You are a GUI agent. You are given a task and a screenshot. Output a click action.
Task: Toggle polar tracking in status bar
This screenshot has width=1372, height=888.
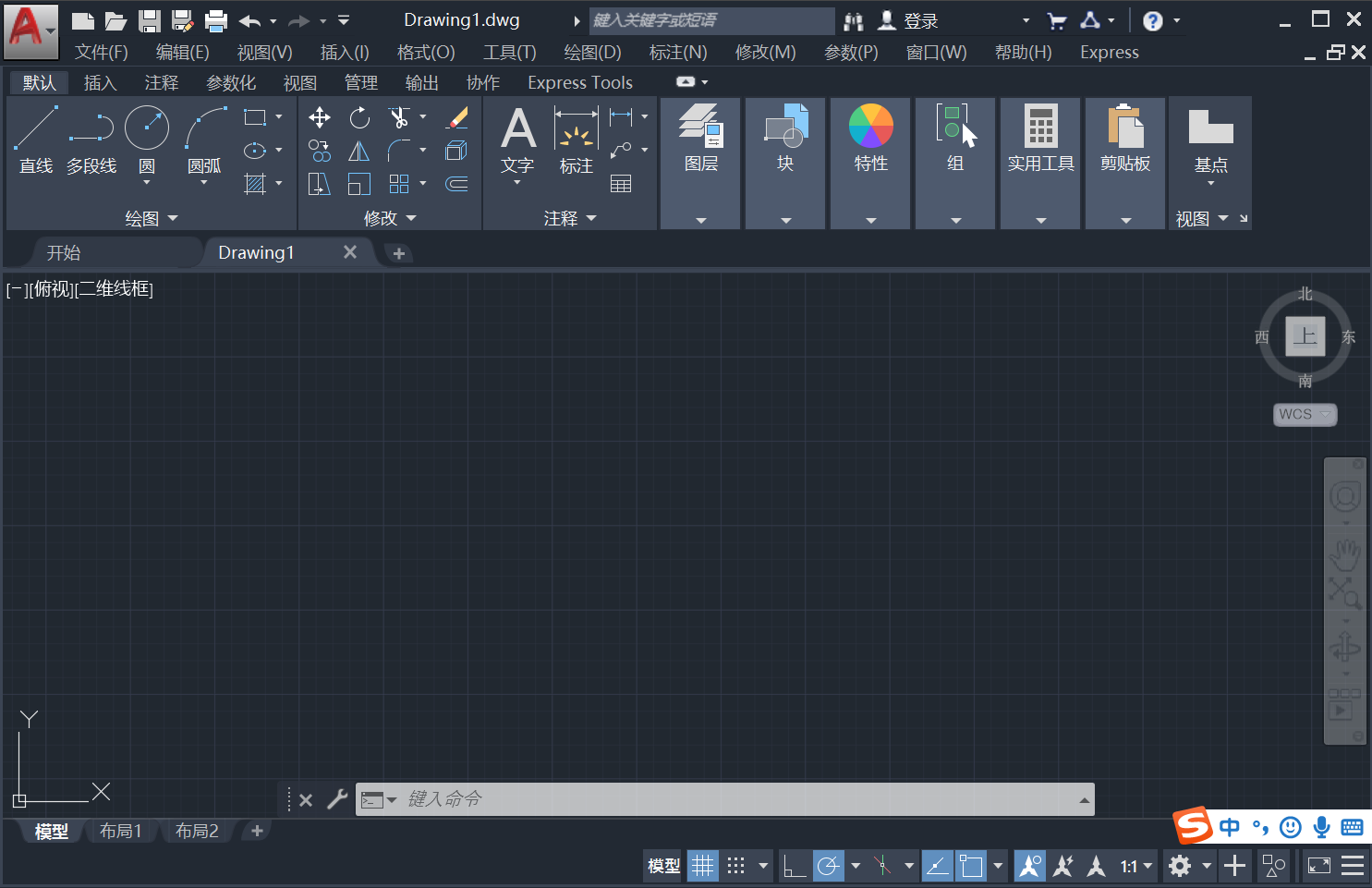click(x=829, y=866)
